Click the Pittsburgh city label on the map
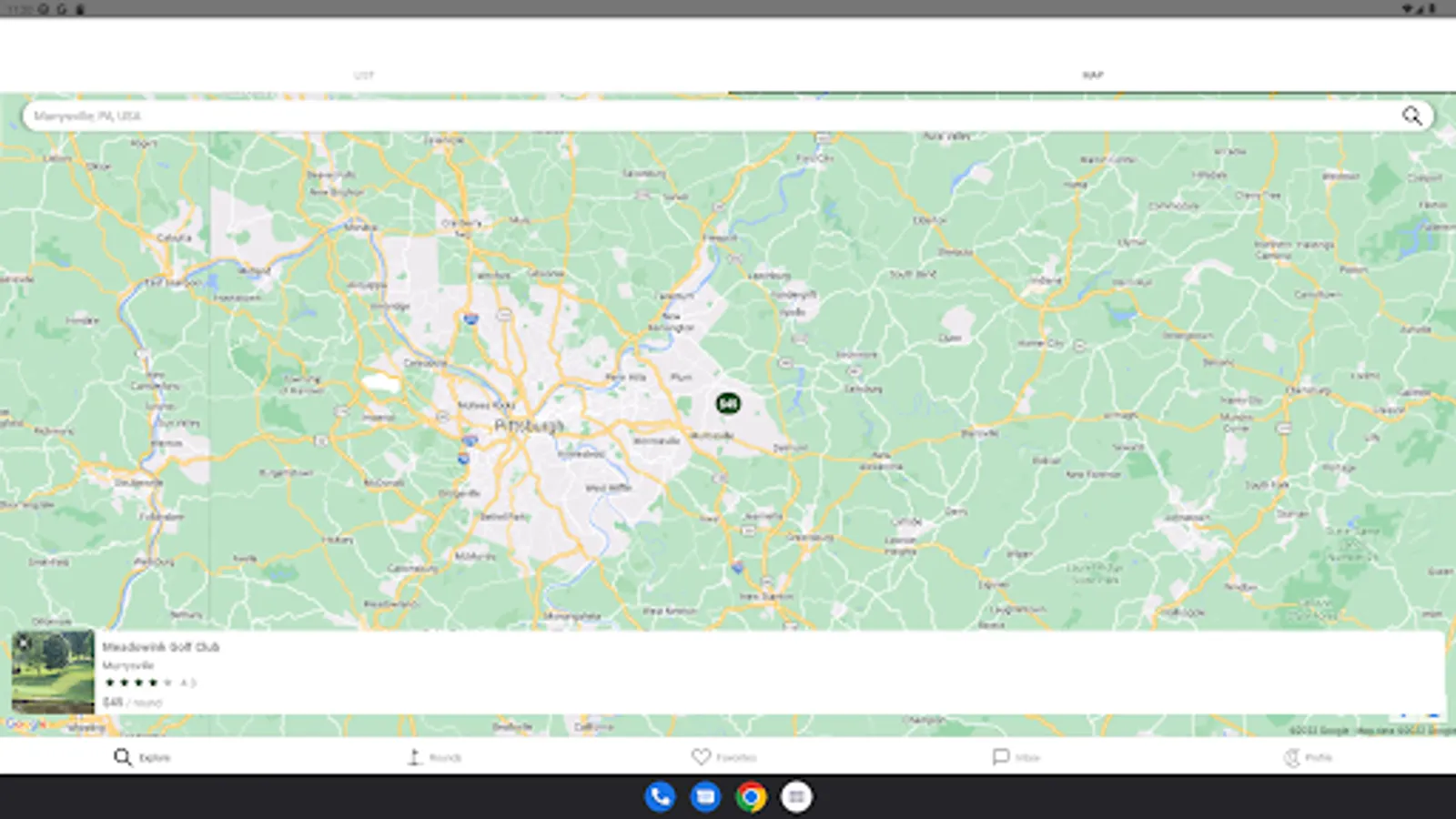Image resolution: width=1456 pixels, height=819 pixels. pyautogui.click(x=529, y=426)
